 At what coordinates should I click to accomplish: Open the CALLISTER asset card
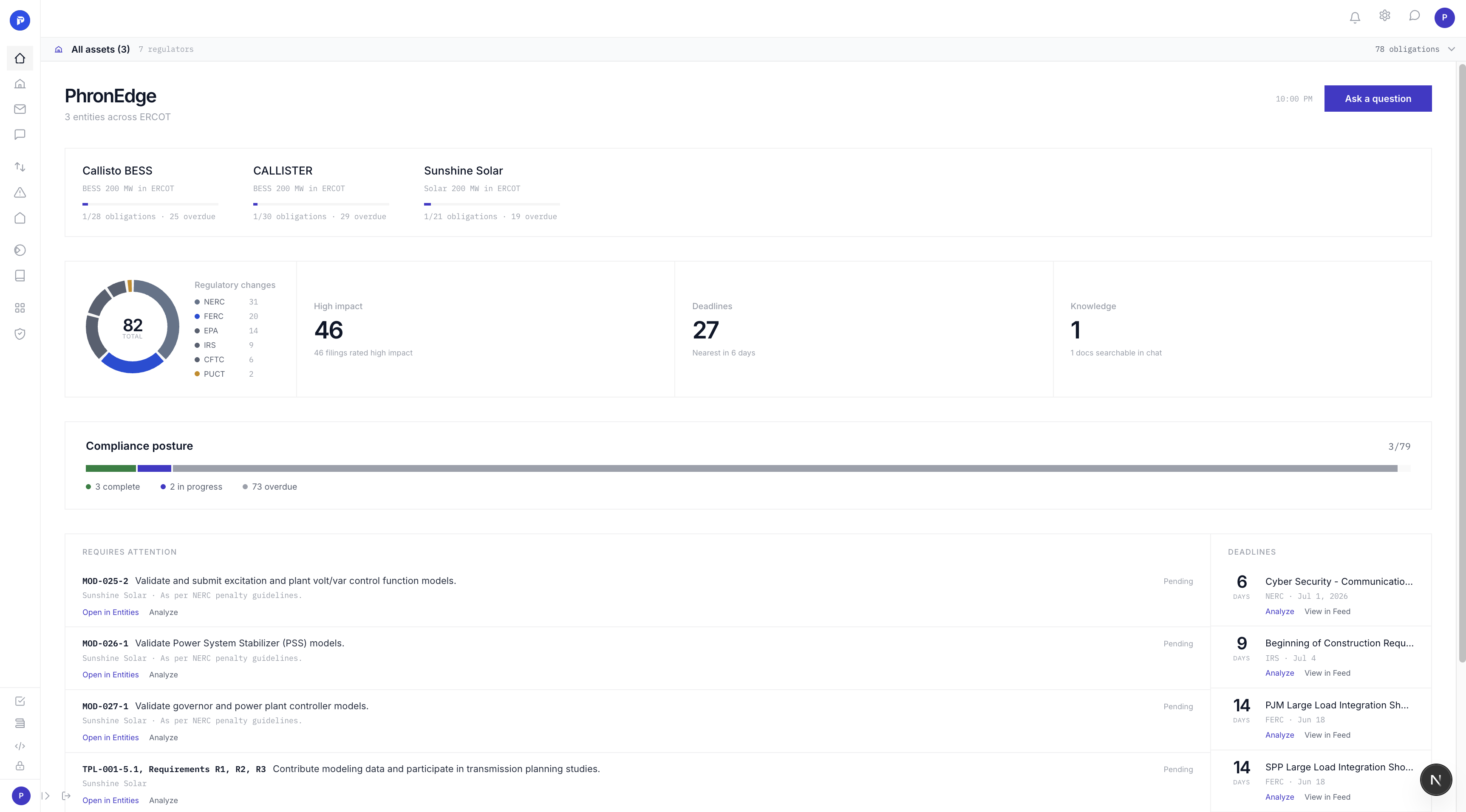(321, 193)
